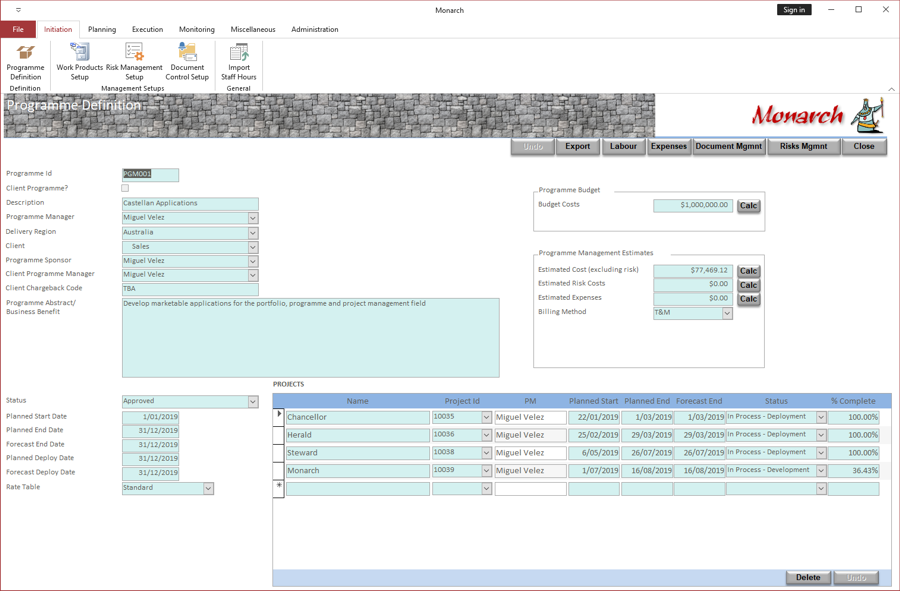Expand the Client dropdown showing Sales
Screen dimensions: 900x591
[253, 247]
